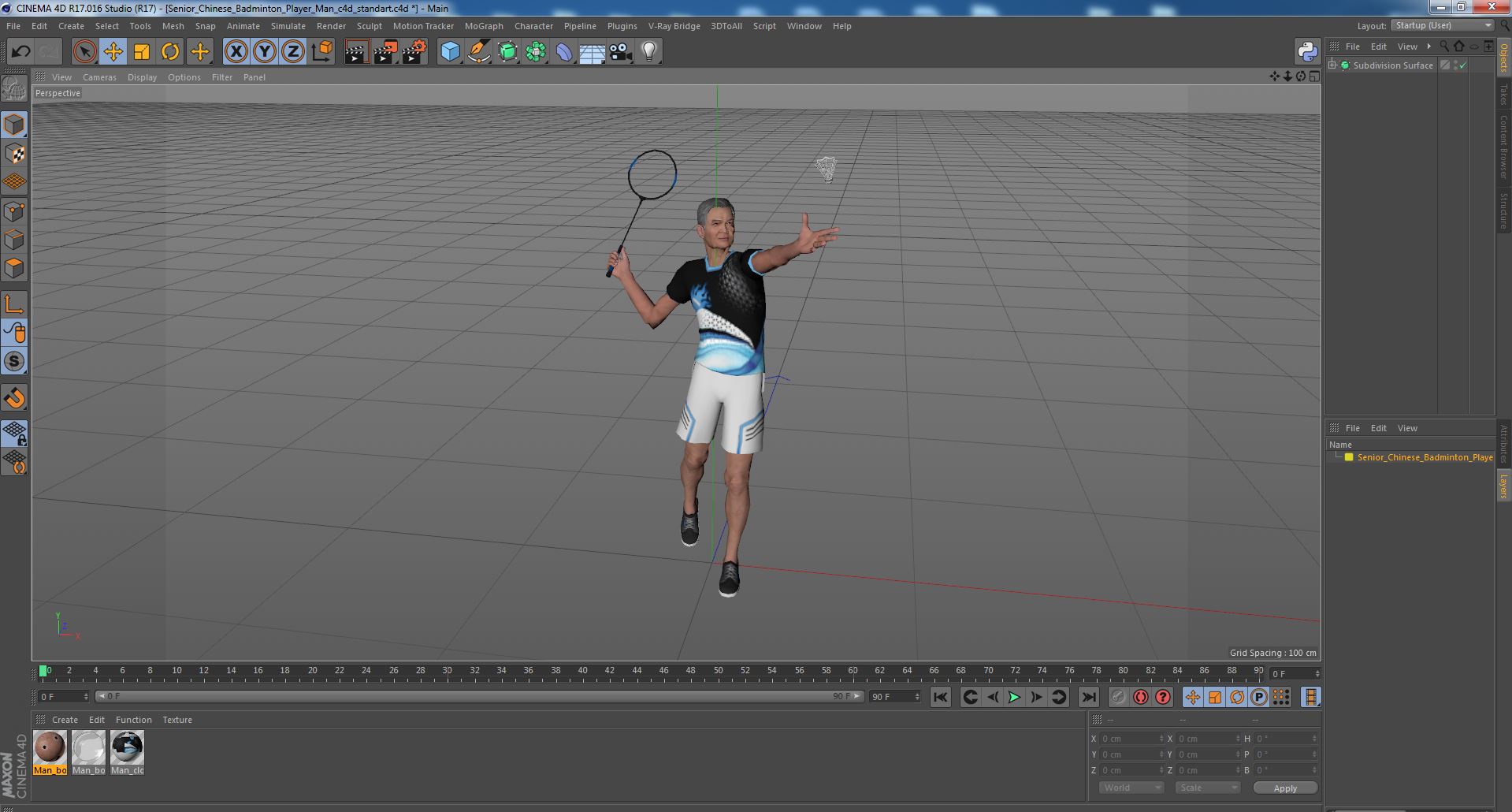This screenshot has height=812, width=1512.
Task: Maximize viewport toggle icon
Action: pyautogui.click(x=1314, y=76)
